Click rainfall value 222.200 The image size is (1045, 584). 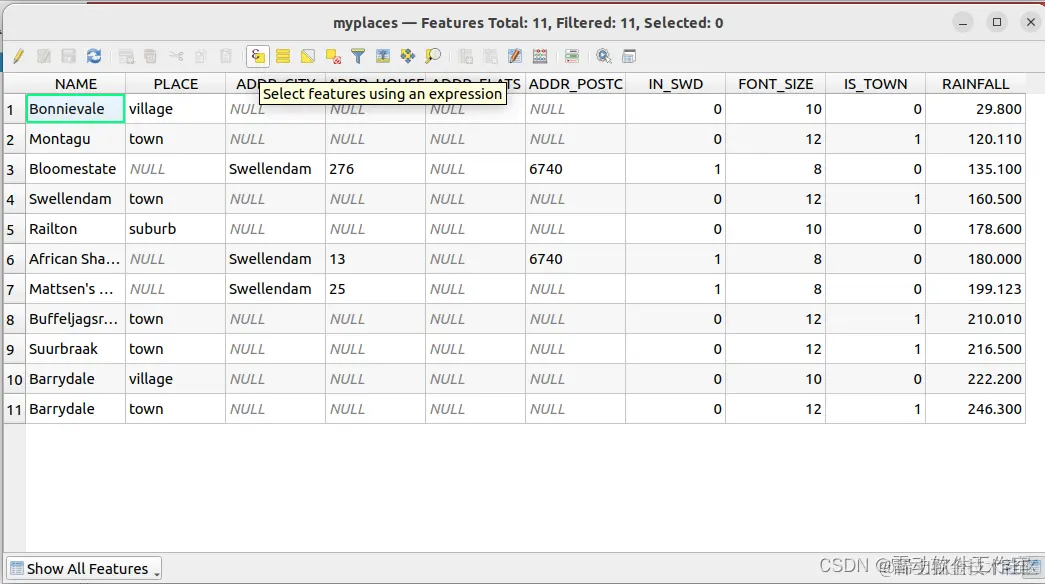[975, 379]
